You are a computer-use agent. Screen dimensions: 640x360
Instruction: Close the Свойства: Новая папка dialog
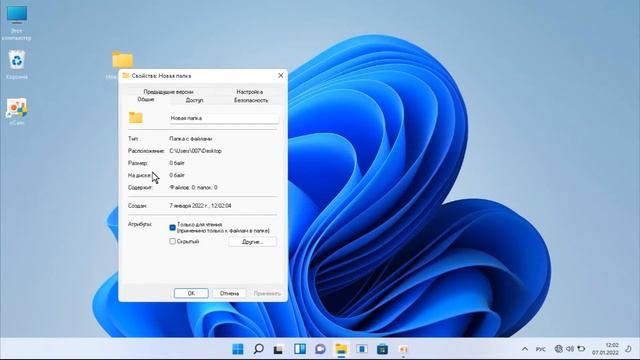point(280,76)
